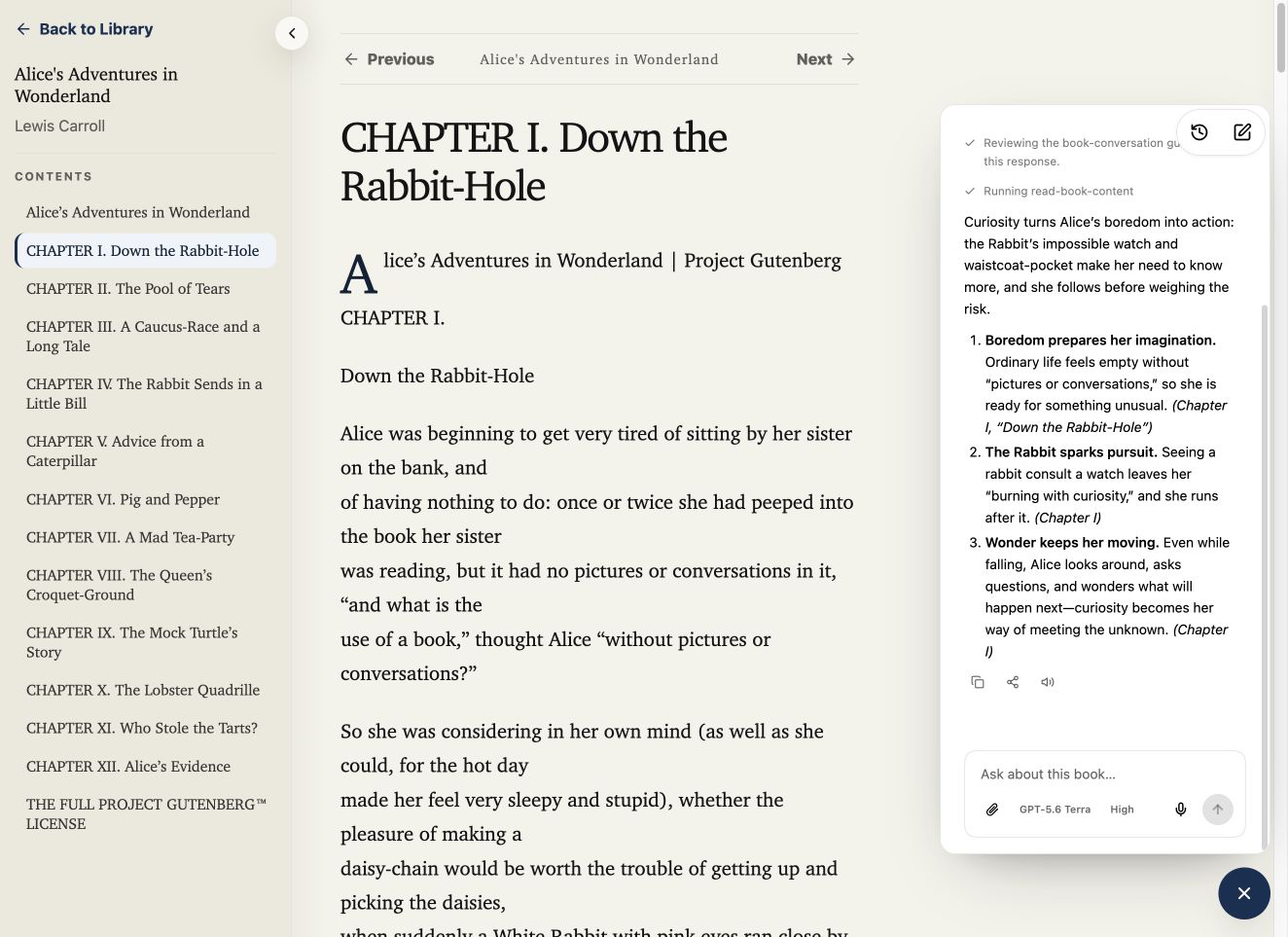Viewport: 1288px width, 937px height.
Task: Share the assistant response
Action: coord(1013,682)
